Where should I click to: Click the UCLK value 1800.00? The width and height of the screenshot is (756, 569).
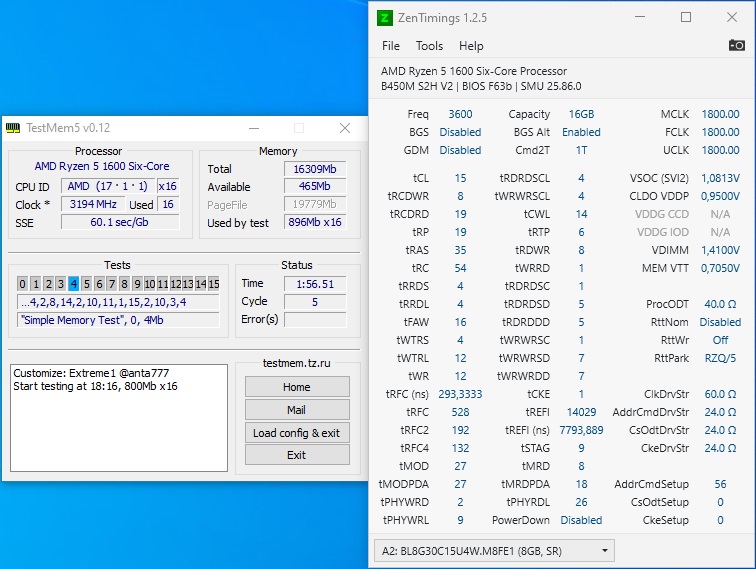click(720, 150)
